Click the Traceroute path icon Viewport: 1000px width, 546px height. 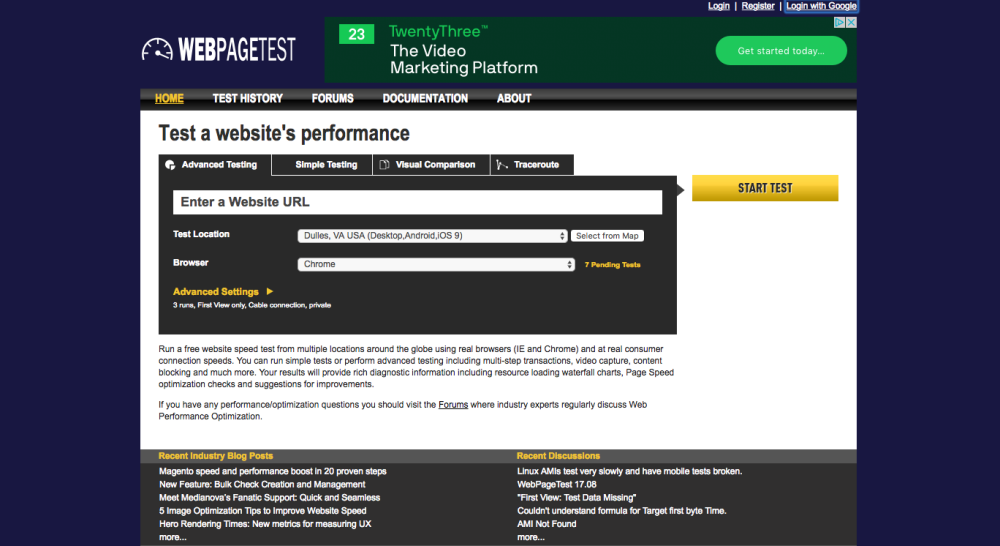tap(502, 165)
